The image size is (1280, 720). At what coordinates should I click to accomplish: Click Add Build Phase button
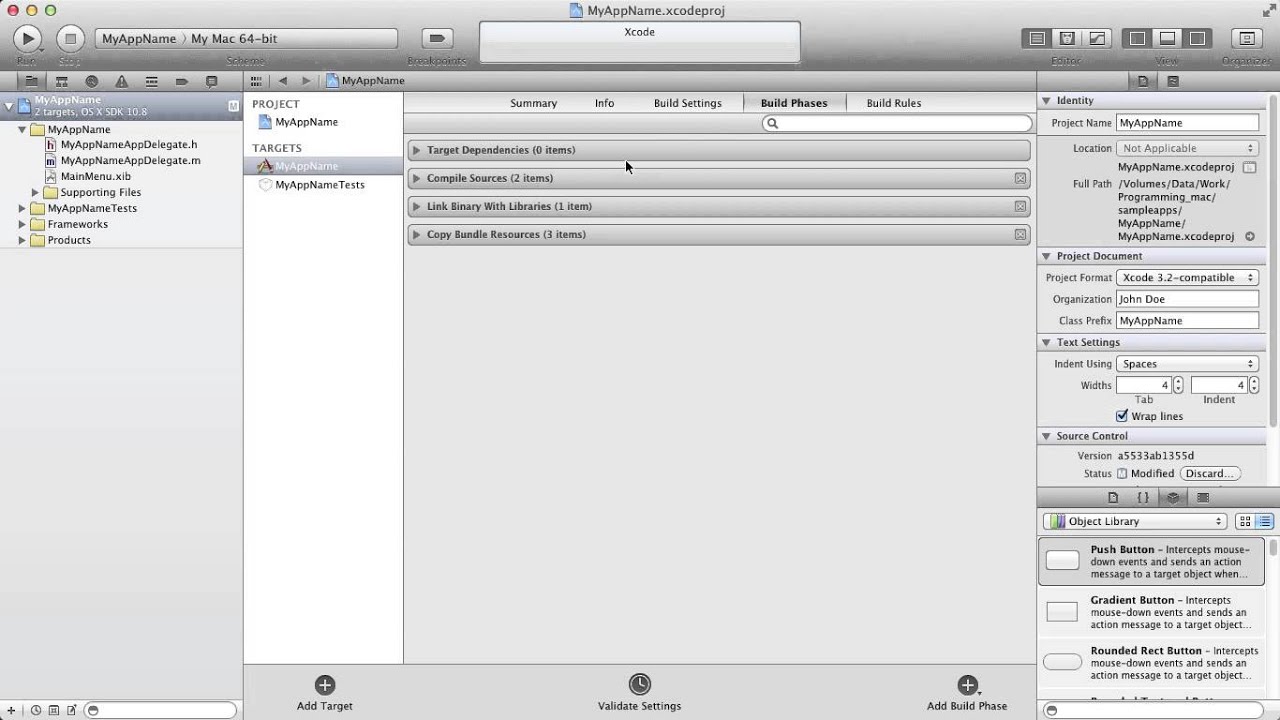click(967, 692)
